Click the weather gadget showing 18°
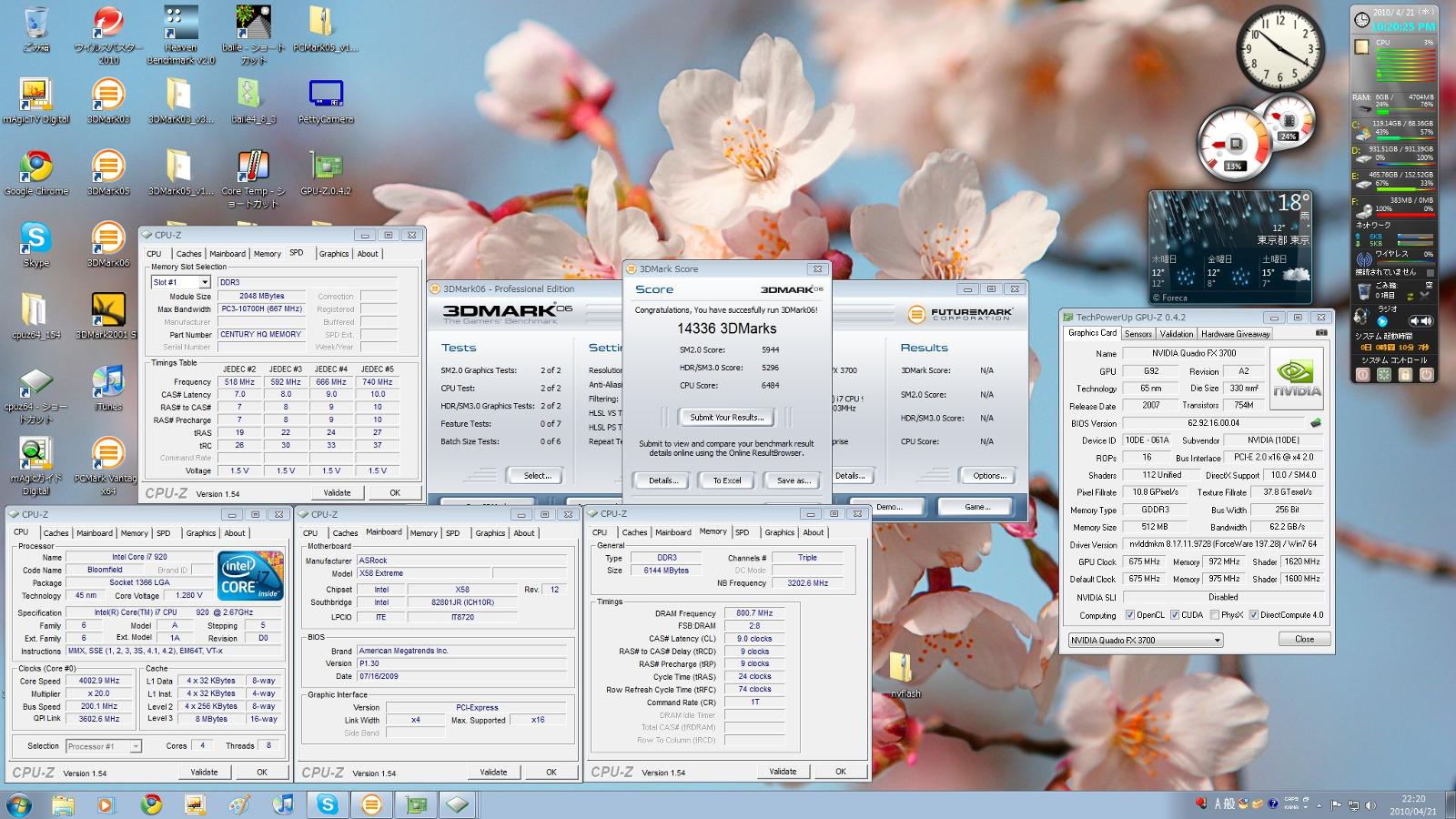The width and height of the screenshot is (1456, 819). [1231, 247]
